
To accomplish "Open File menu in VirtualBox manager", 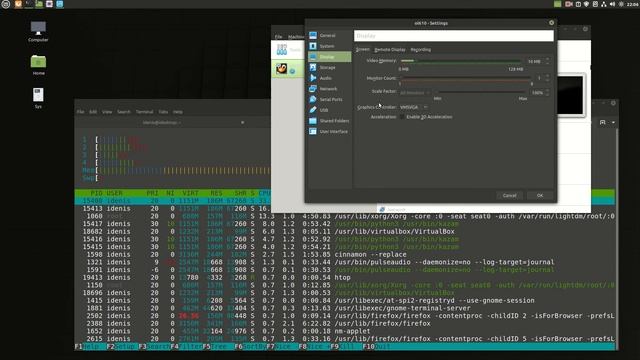I will point(278,37).
